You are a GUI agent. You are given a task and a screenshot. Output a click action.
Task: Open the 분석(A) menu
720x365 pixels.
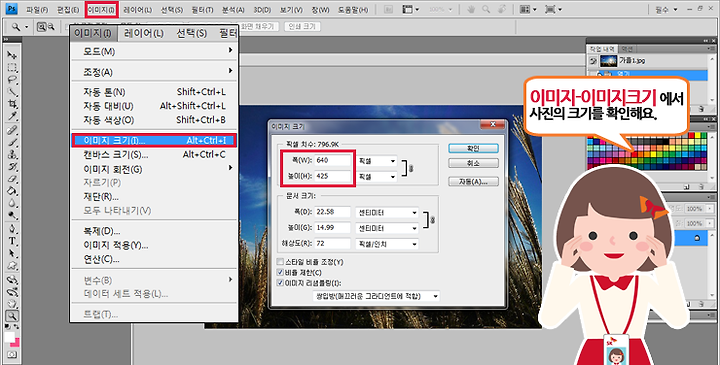point(233,10)
